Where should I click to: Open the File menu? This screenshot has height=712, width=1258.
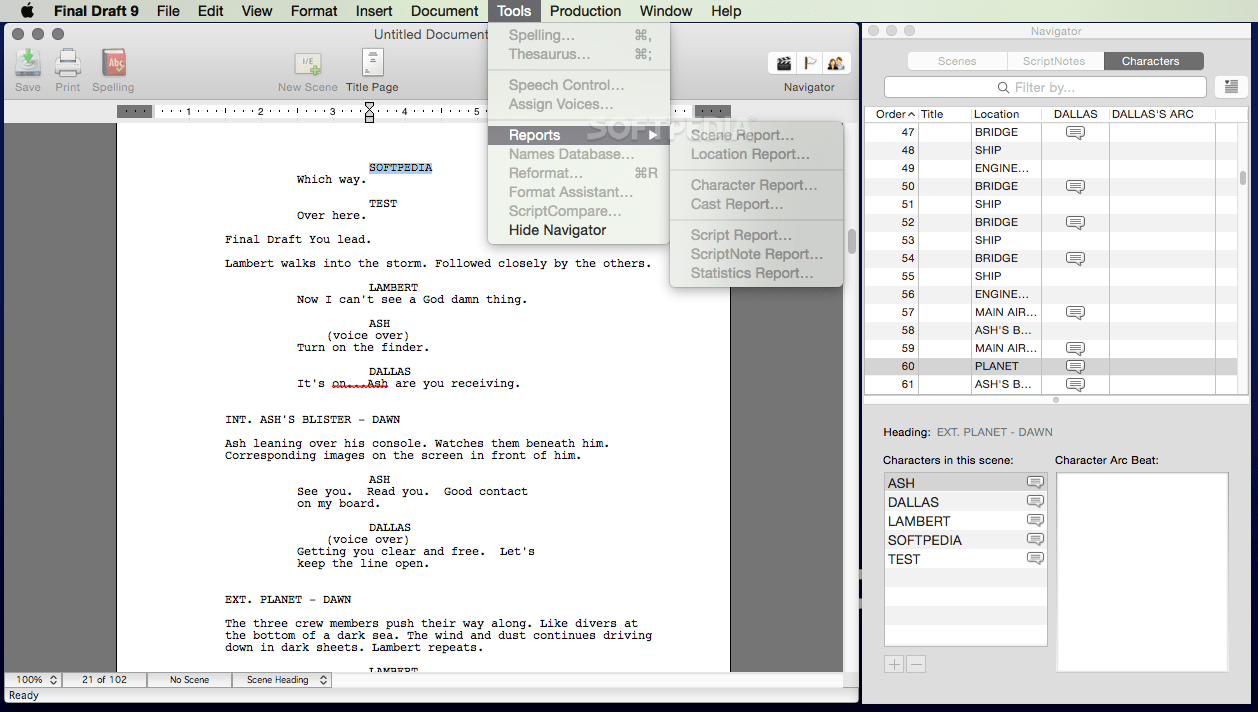point(168,11)
